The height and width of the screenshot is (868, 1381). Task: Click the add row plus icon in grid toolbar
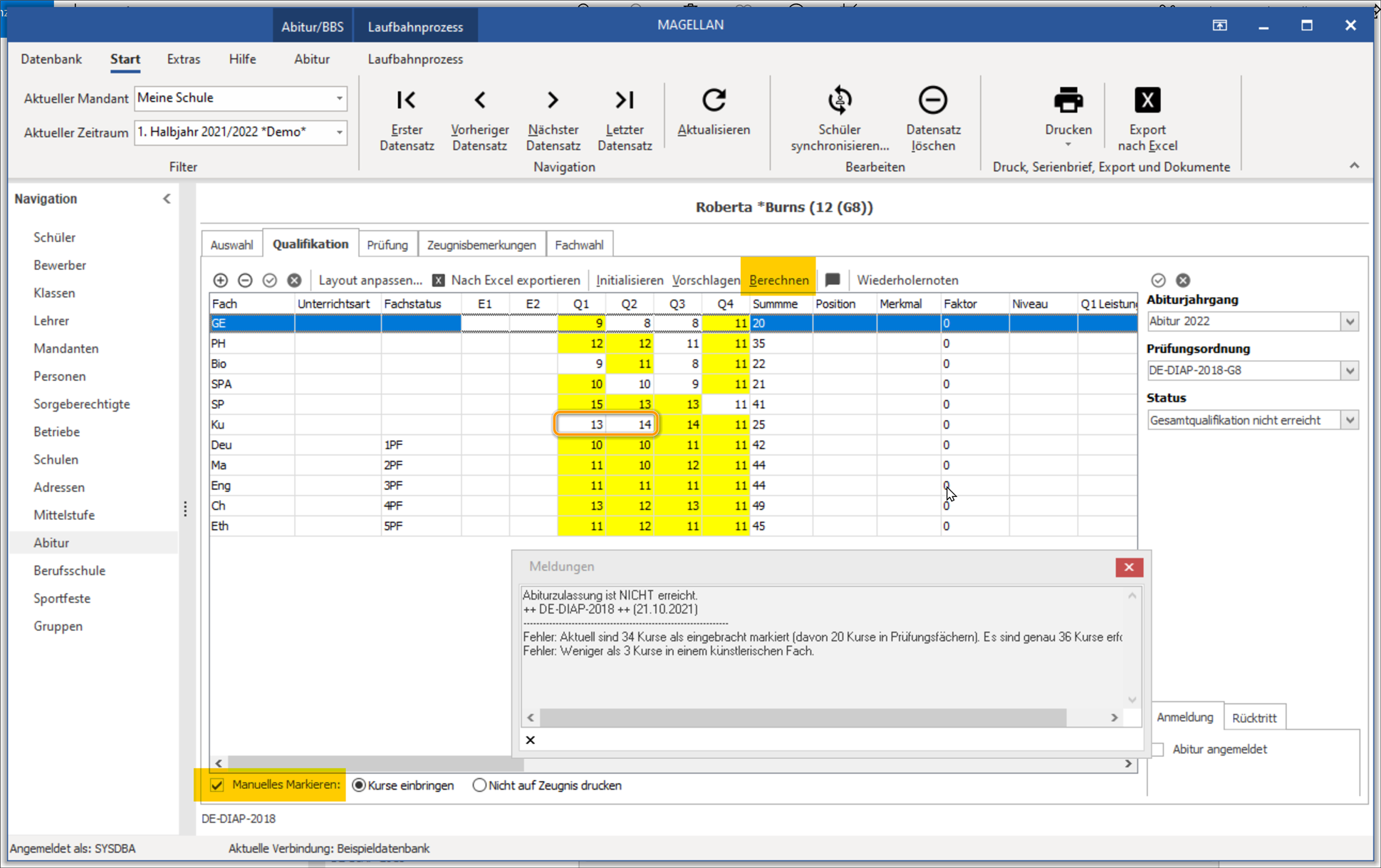pos(220,280)
